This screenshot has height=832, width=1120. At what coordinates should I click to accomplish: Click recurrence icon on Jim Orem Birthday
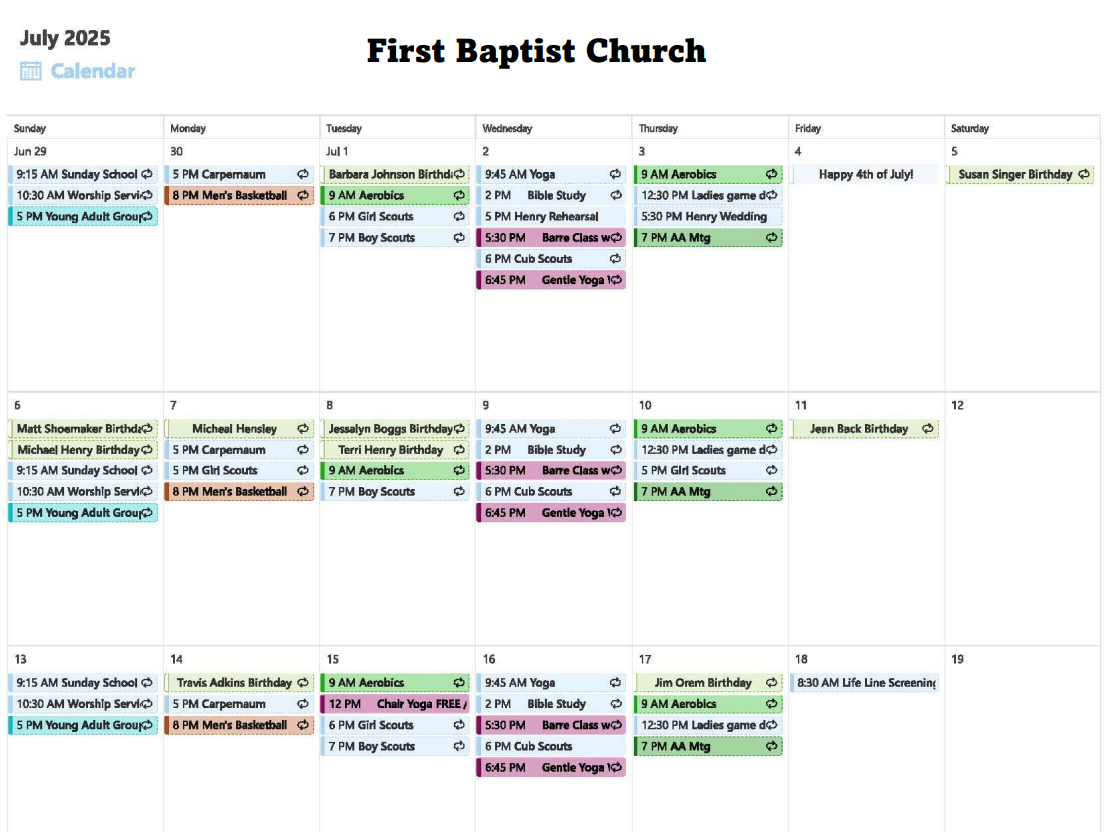click(771, 683)
